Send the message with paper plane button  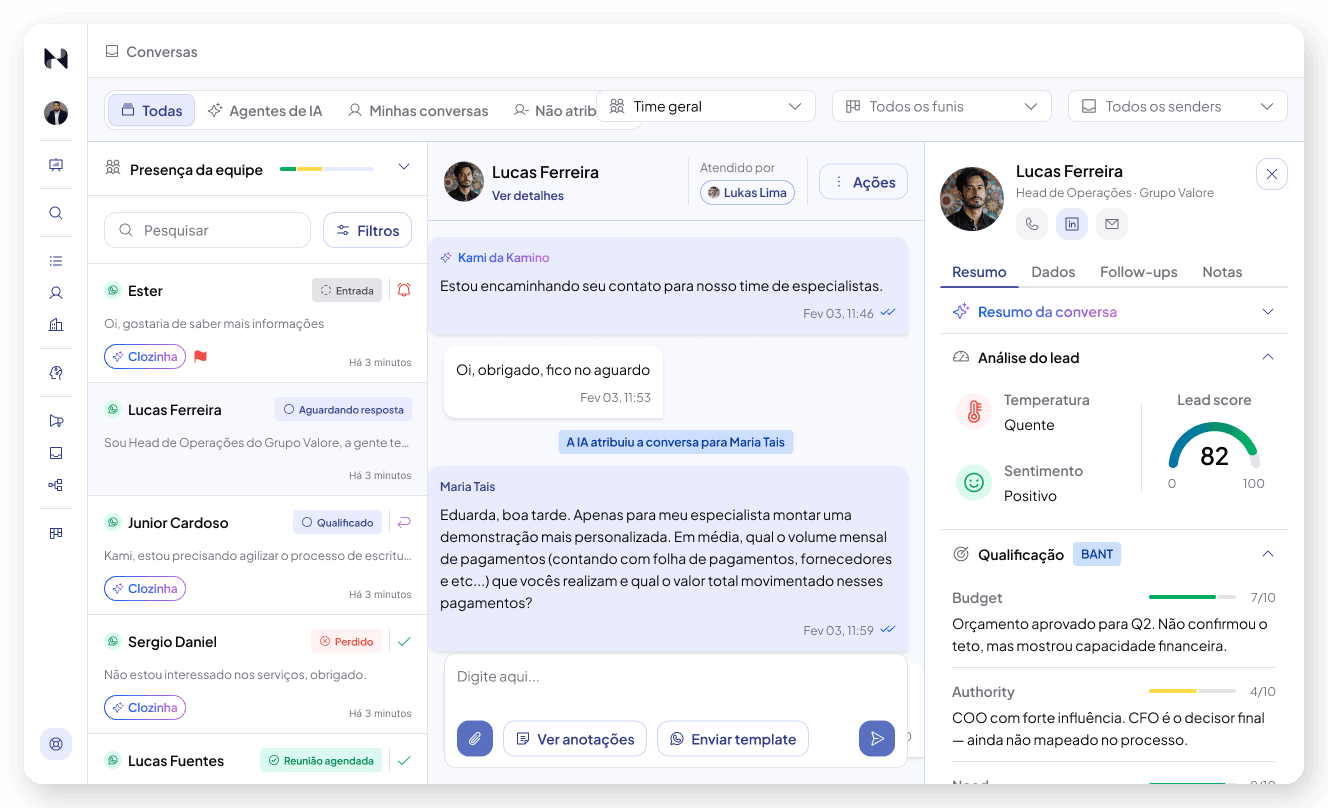coord(877,739)
